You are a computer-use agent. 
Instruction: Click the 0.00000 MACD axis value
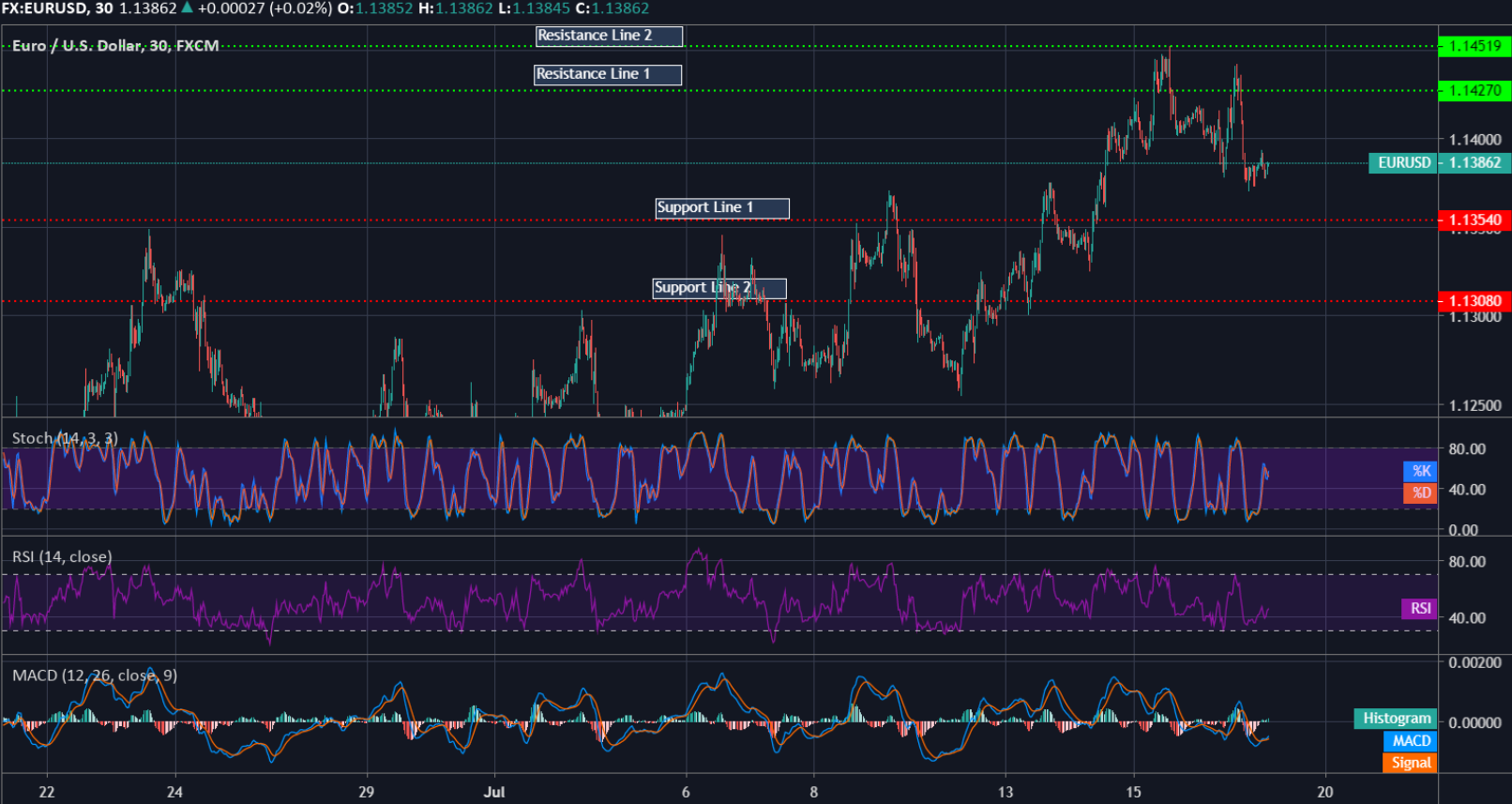click(1474, 723)
